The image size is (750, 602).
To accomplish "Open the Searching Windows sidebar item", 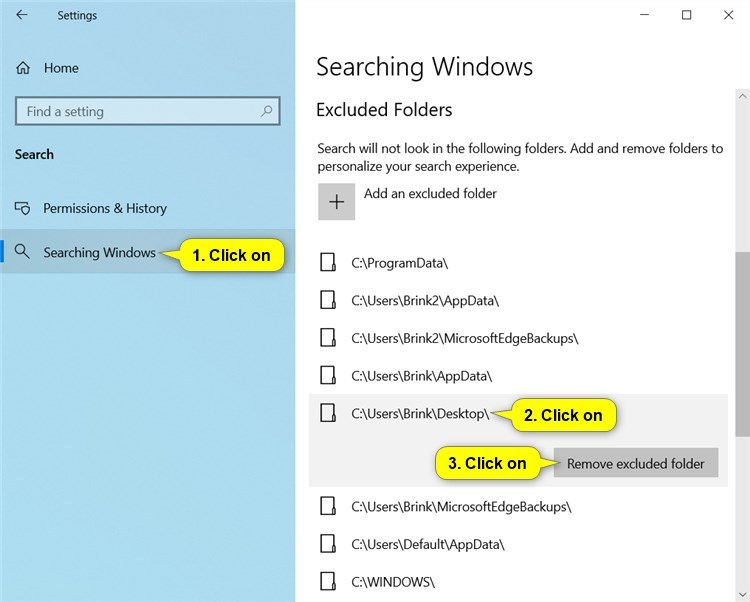I will tap(148, 252).
